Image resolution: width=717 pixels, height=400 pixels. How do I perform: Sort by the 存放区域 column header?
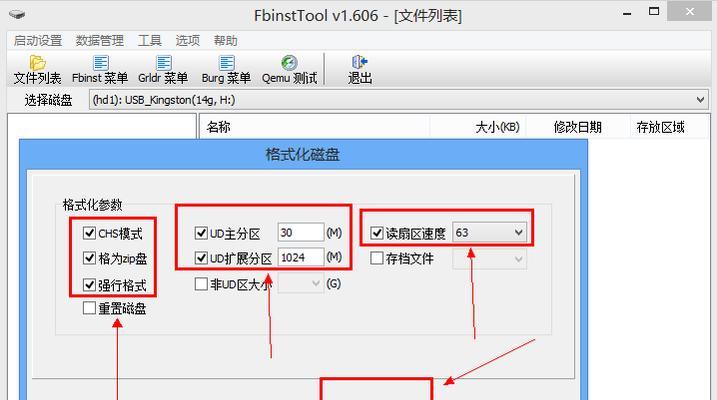coord(668,127)
